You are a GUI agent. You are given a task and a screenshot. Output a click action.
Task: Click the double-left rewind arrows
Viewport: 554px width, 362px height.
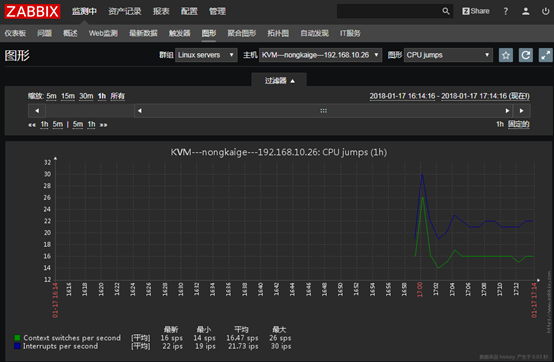tap(32, 125)
